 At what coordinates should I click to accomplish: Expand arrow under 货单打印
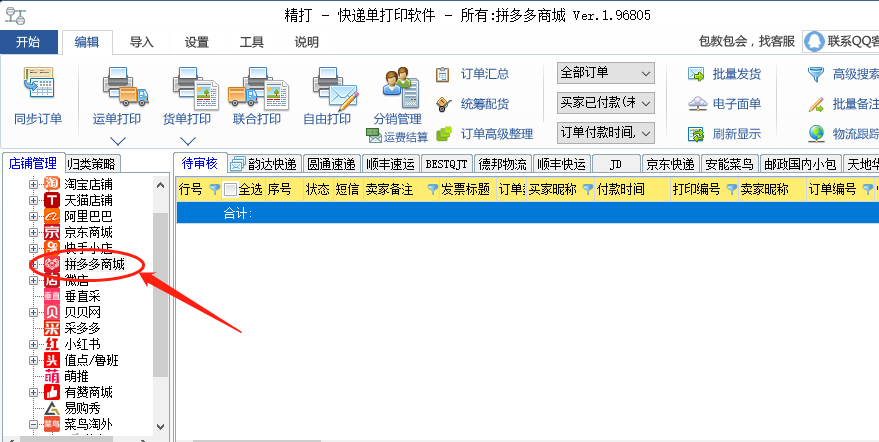click(x=188, y=141)
